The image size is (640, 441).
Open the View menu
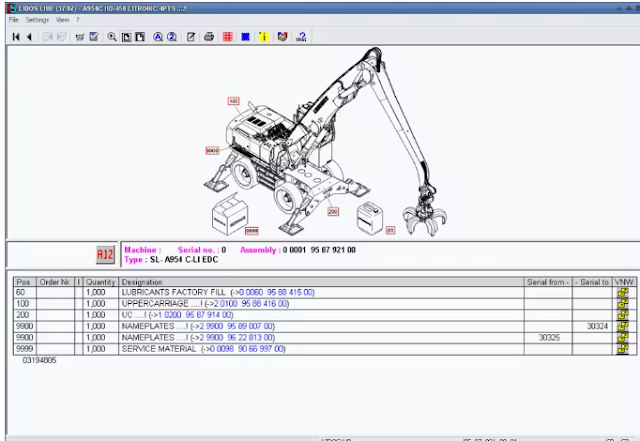pyautogui.click(x=62, y=20)
